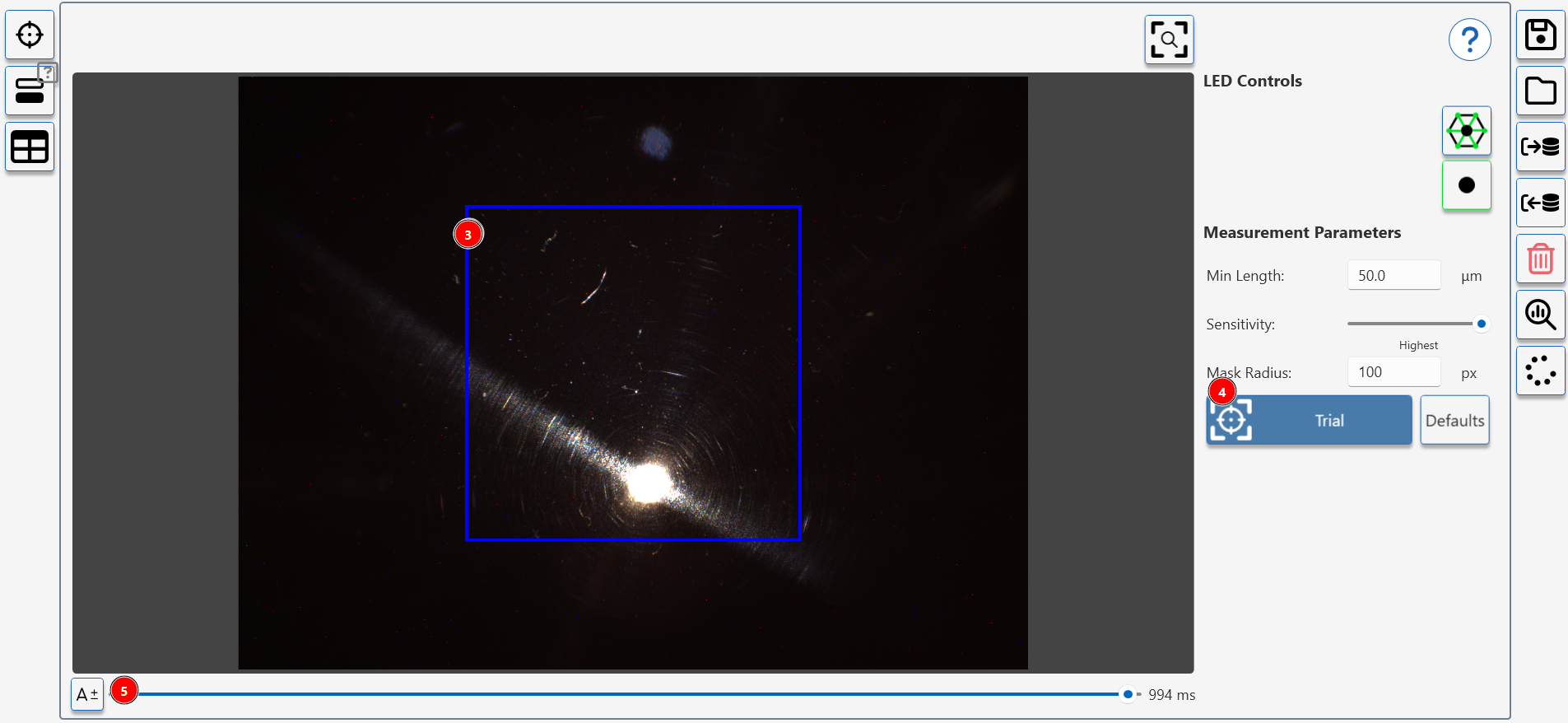Open the layout panel with question mark badge
This screenshot has height=723, width=1568.
coord(30,91)
